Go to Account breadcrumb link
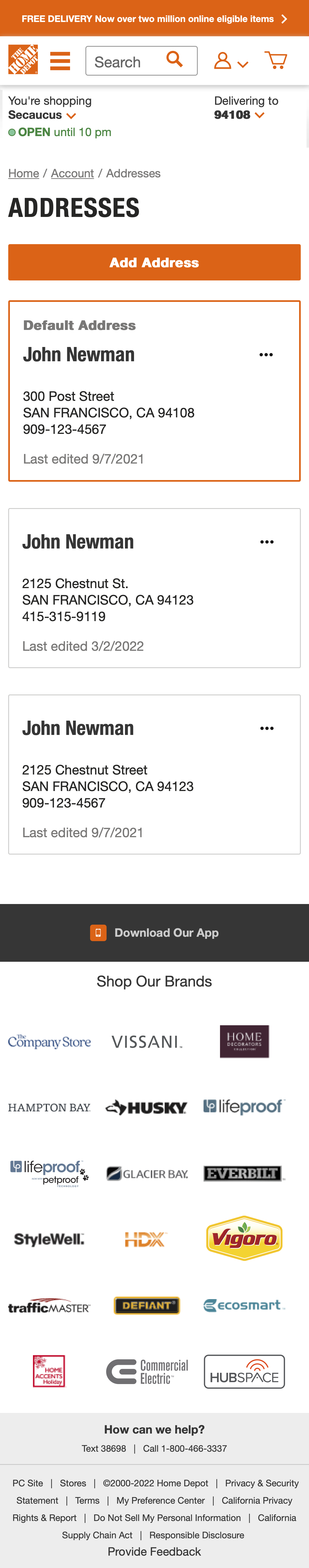Image resolution: width=309 pixels, height=1568 pixels. pos(73,173)
